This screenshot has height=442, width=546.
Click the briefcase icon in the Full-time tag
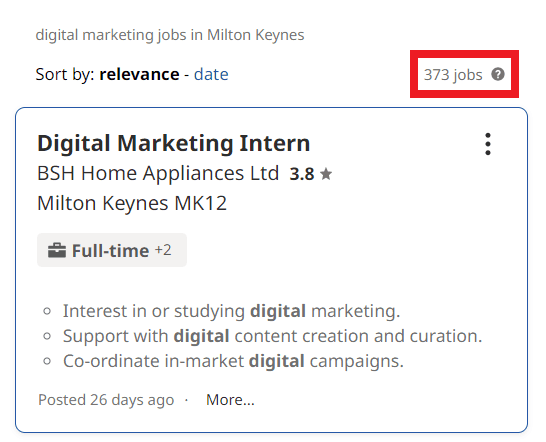[57, 250]
